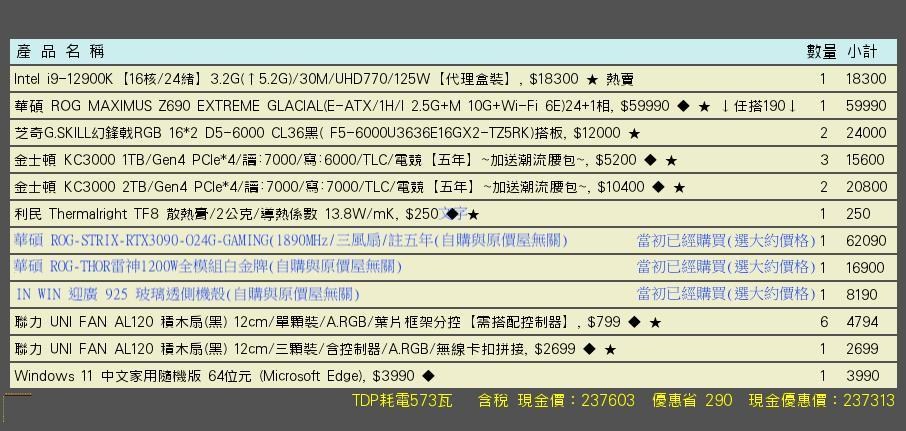
Task: Click quantity 2 in the G.SKILL memory row
Action: (x=823, y=133)
